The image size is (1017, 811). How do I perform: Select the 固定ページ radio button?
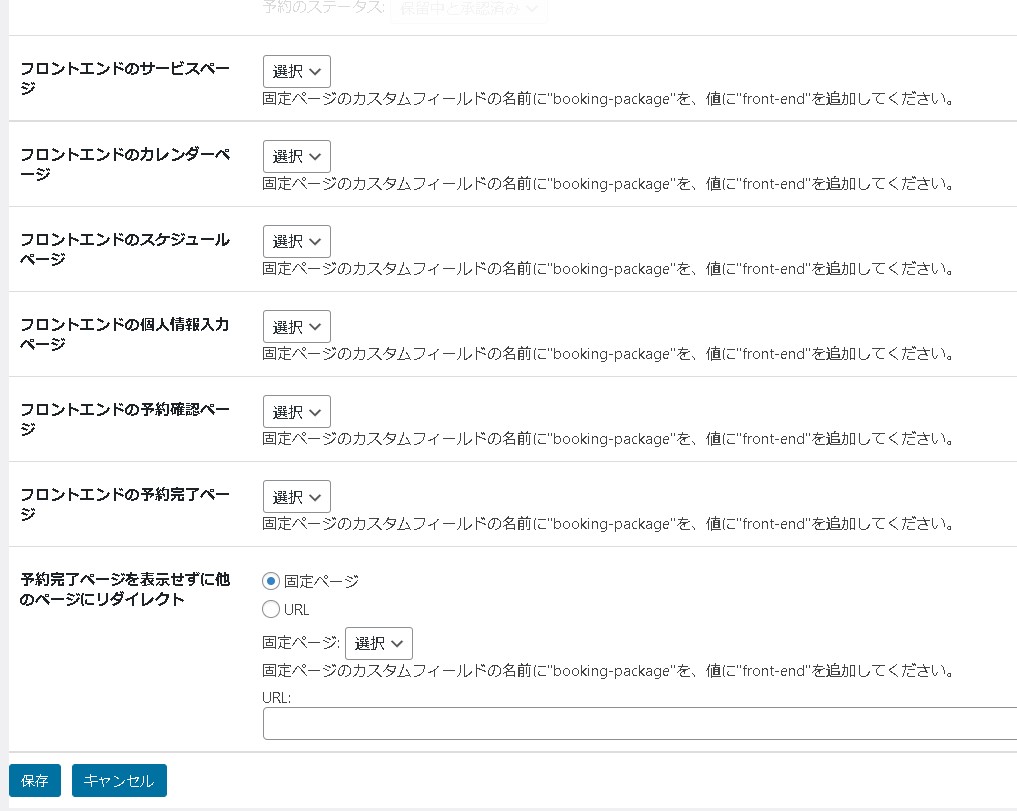click(x=271, y=581)
